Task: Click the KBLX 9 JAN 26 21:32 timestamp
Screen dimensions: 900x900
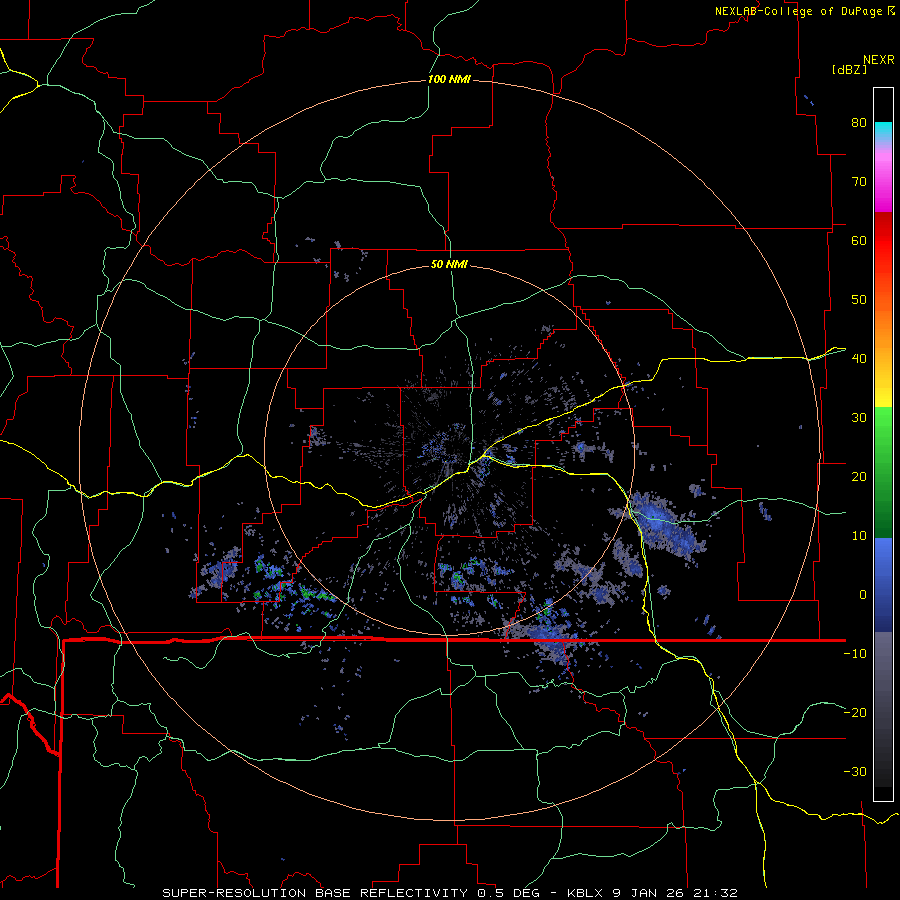Action: click(x=652, y=893)
